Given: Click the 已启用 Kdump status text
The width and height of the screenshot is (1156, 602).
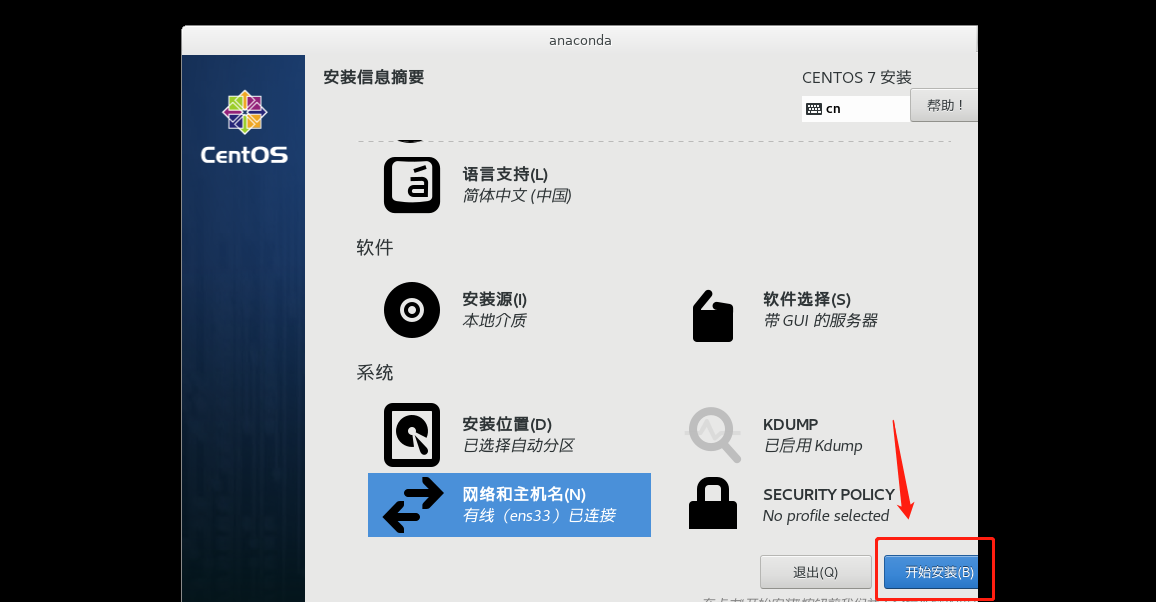Looking at the screenshot, I should (812, 446).
